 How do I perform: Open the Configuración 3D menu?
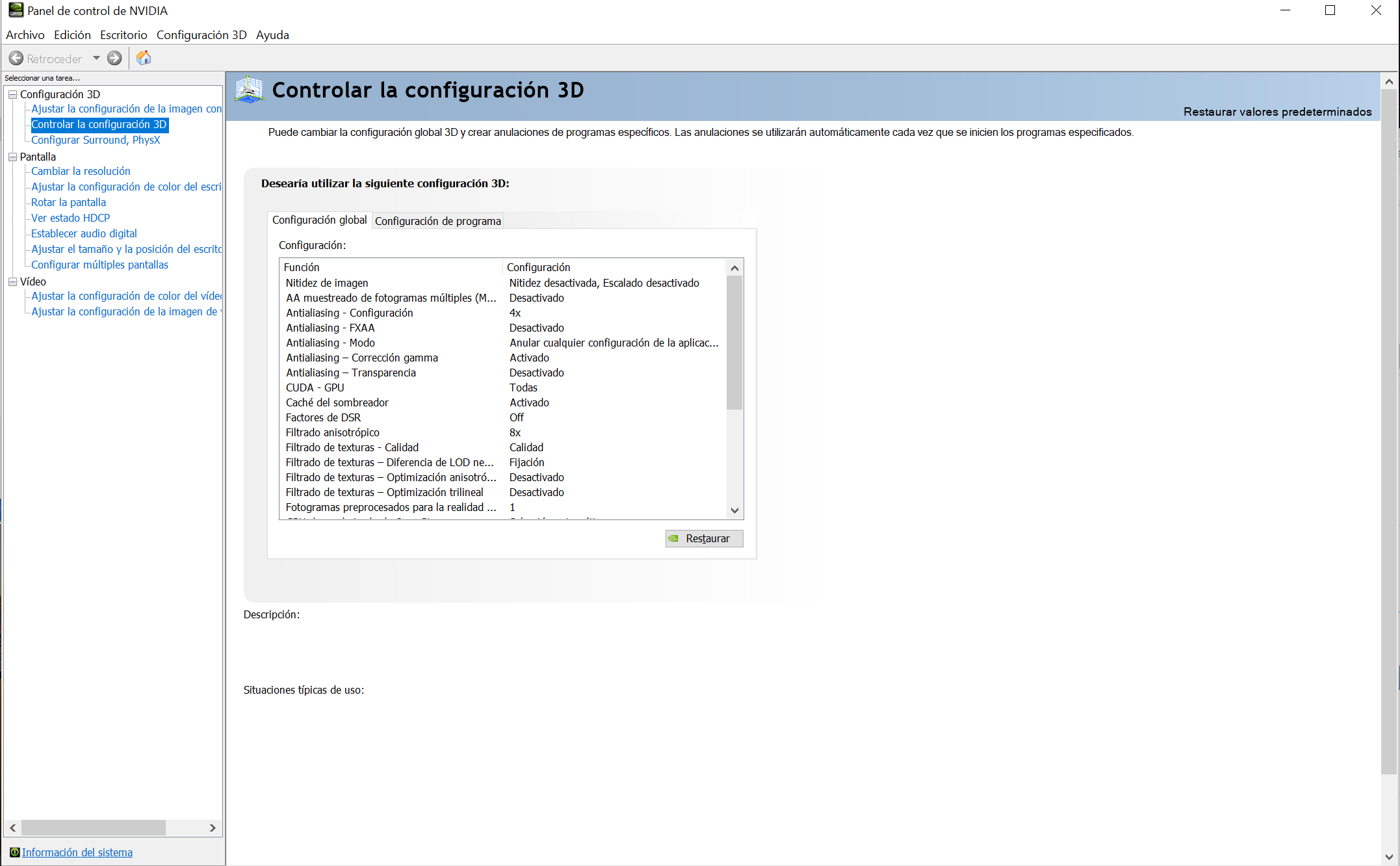pos(201,35)
